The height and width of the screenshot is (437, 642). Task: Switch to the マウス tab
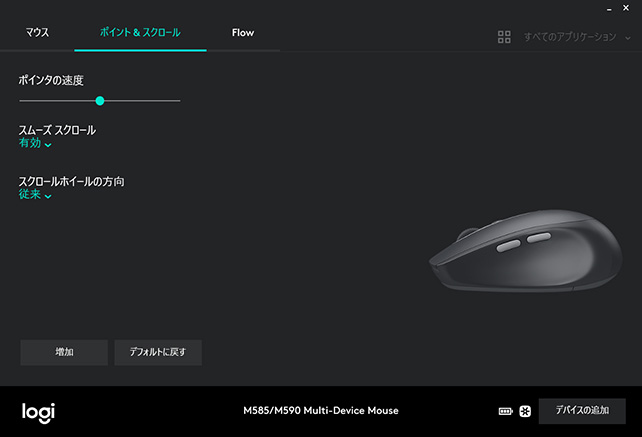click(x=37, y=33)
